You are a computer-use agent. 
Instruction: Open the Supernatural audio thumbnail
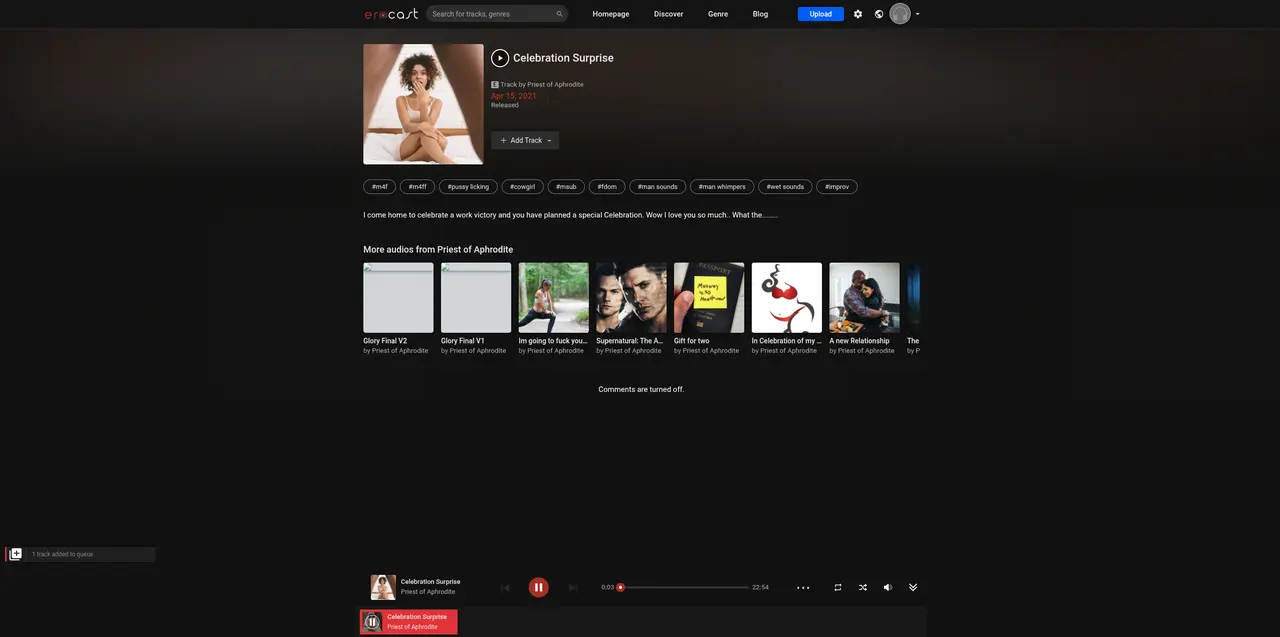631,298
